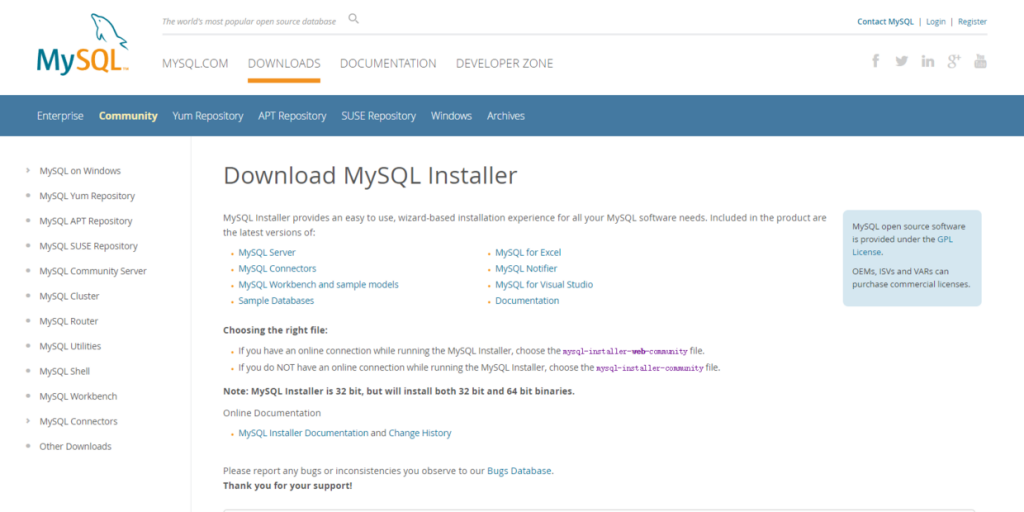Click the Login link
1024x512 pixels.
point(936,22)
